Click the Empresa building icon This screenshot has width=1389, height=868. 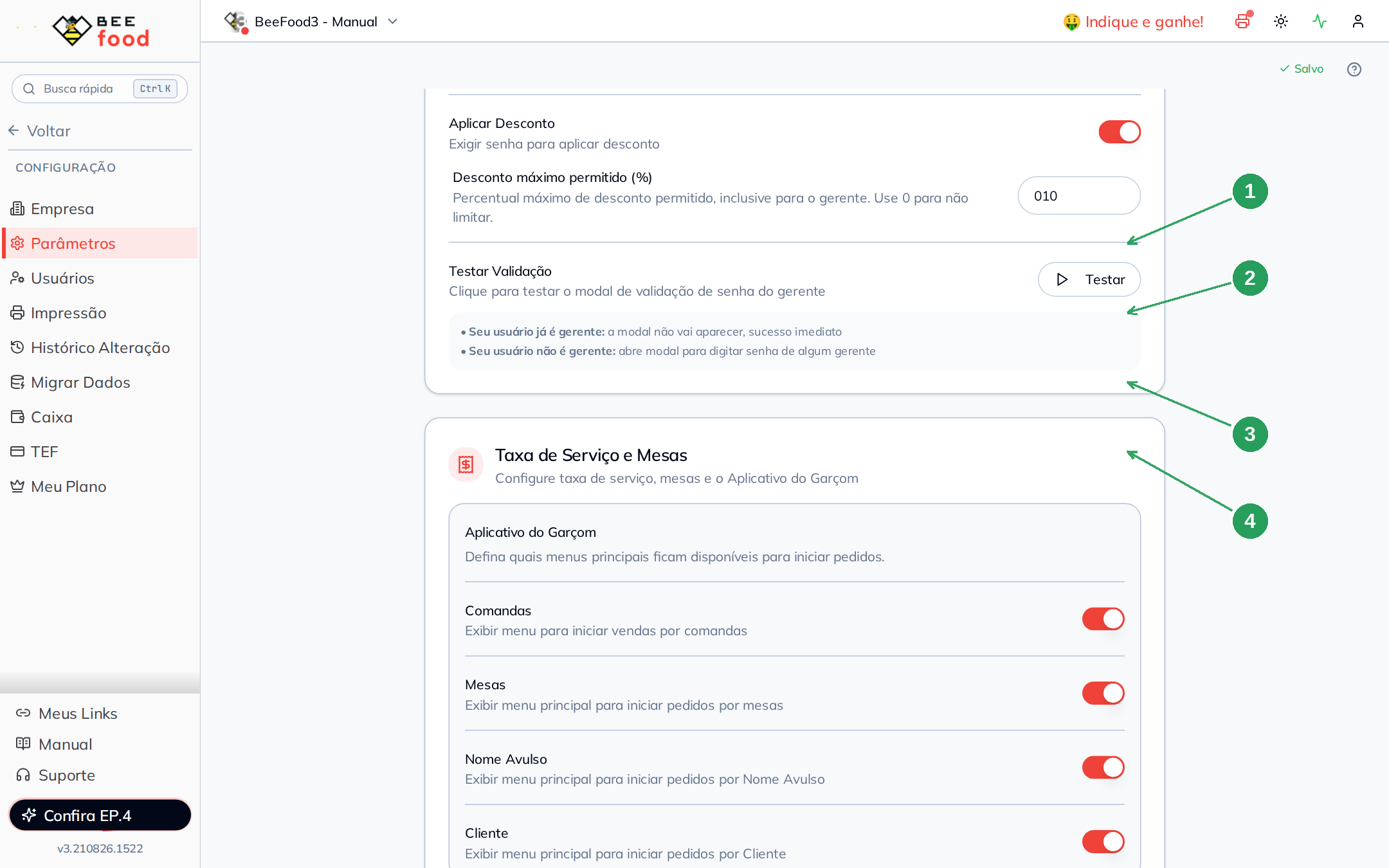(17, 208)
